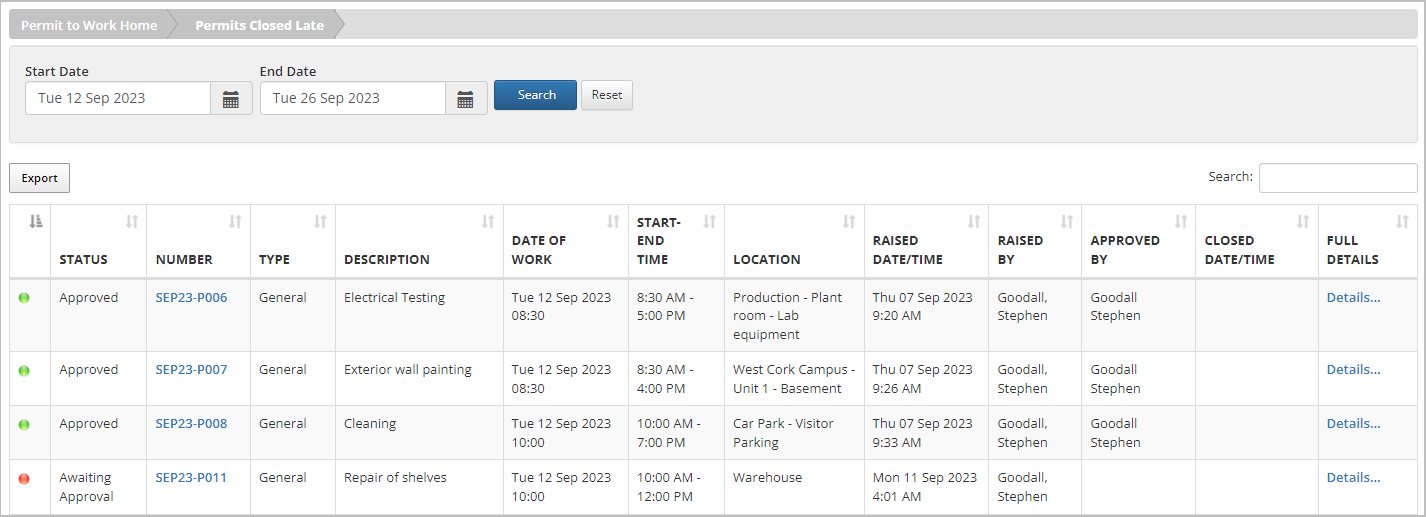Export the permits table

pos(40,178)
